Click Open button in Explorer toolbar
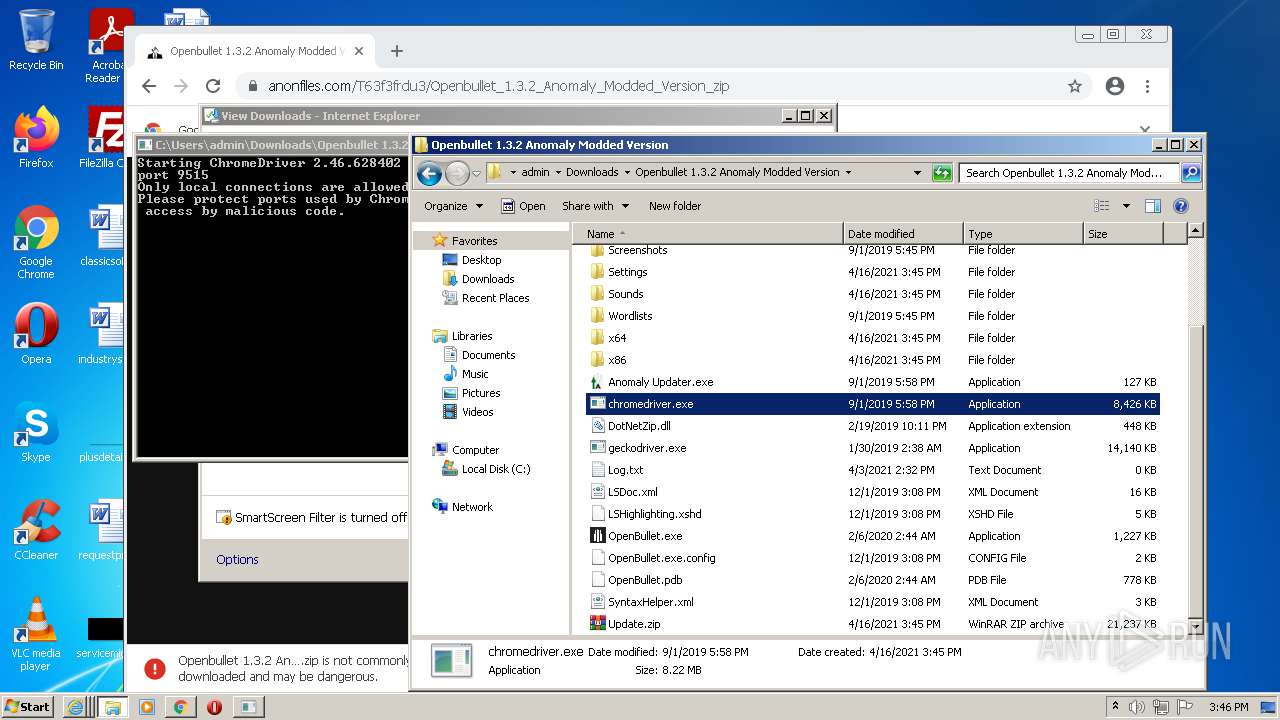 [523, 206]
